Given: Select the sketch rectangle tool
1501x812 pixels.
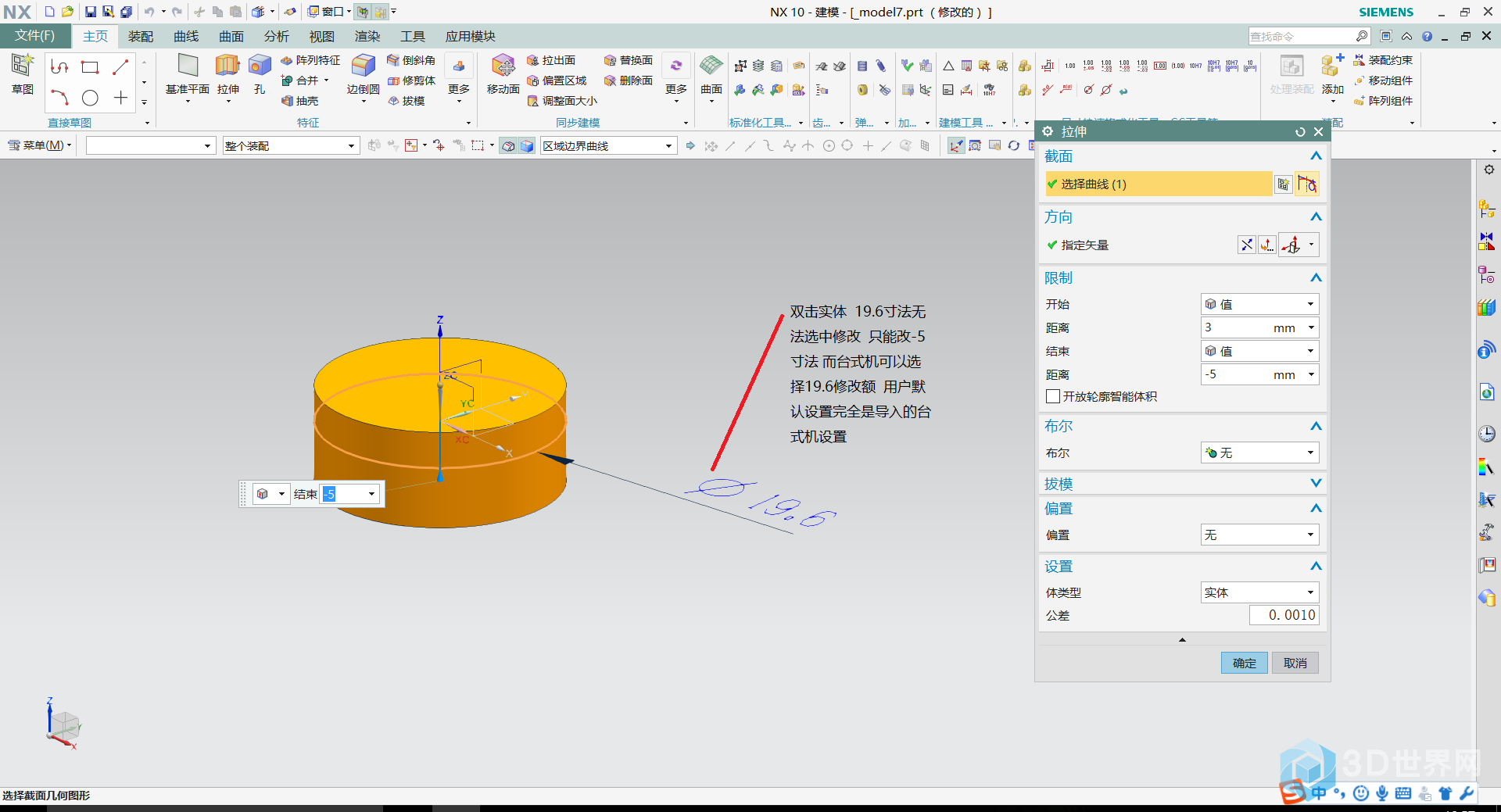Looking at the screenshot, I should pyautogui.click(x=90, y=67).
